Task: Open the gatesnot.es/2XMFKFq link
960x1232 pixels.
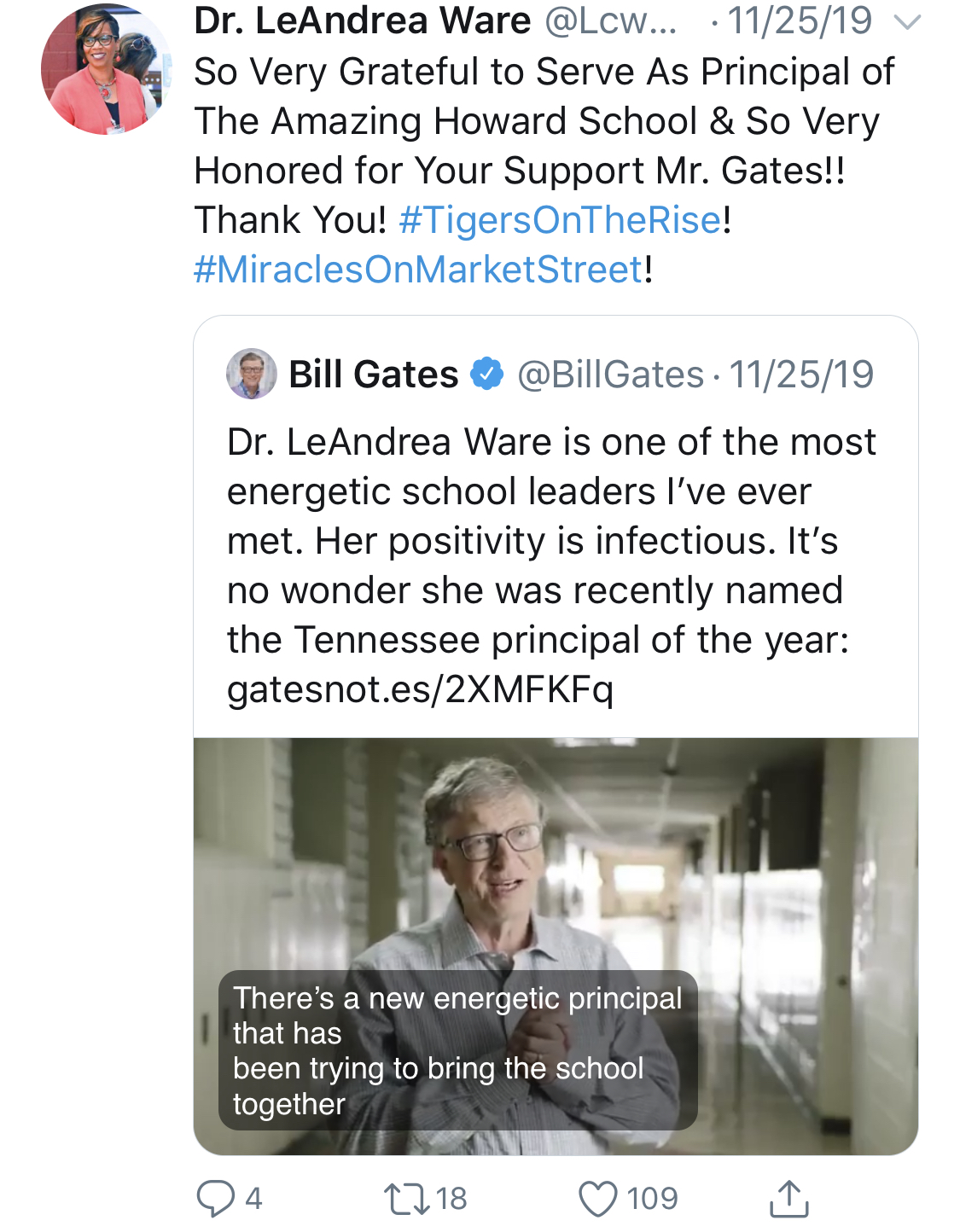Action: pyautogui.click(x=420, y=689)
